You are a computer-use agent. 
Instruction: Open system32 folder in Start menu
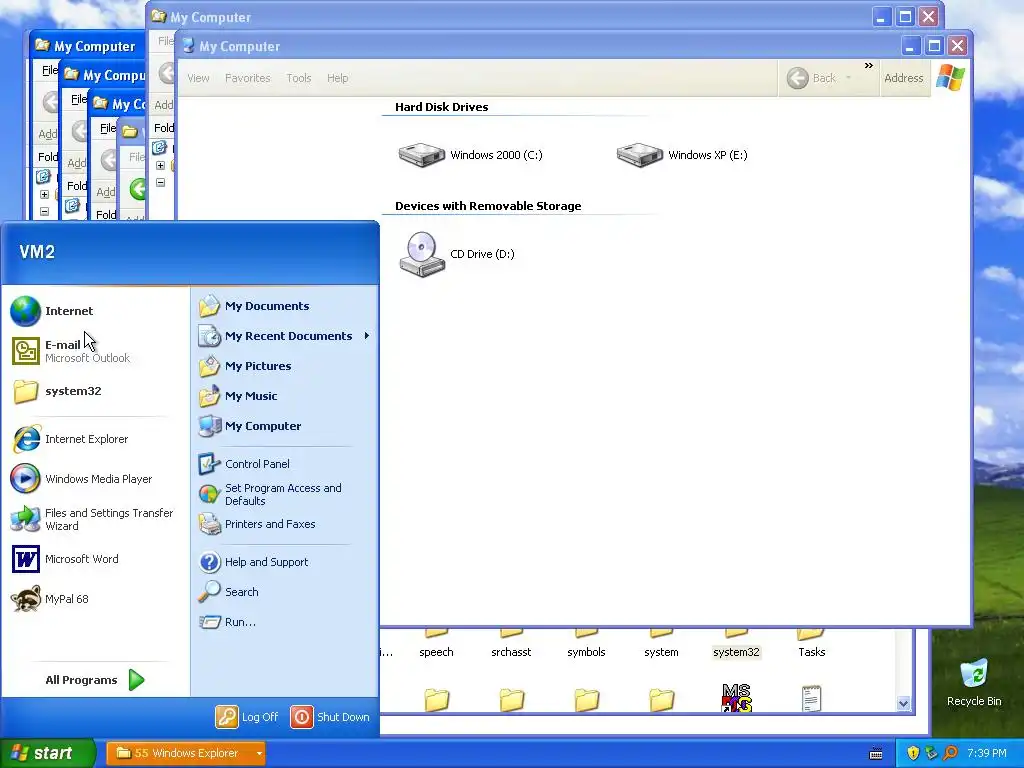[x=57, y=391]
